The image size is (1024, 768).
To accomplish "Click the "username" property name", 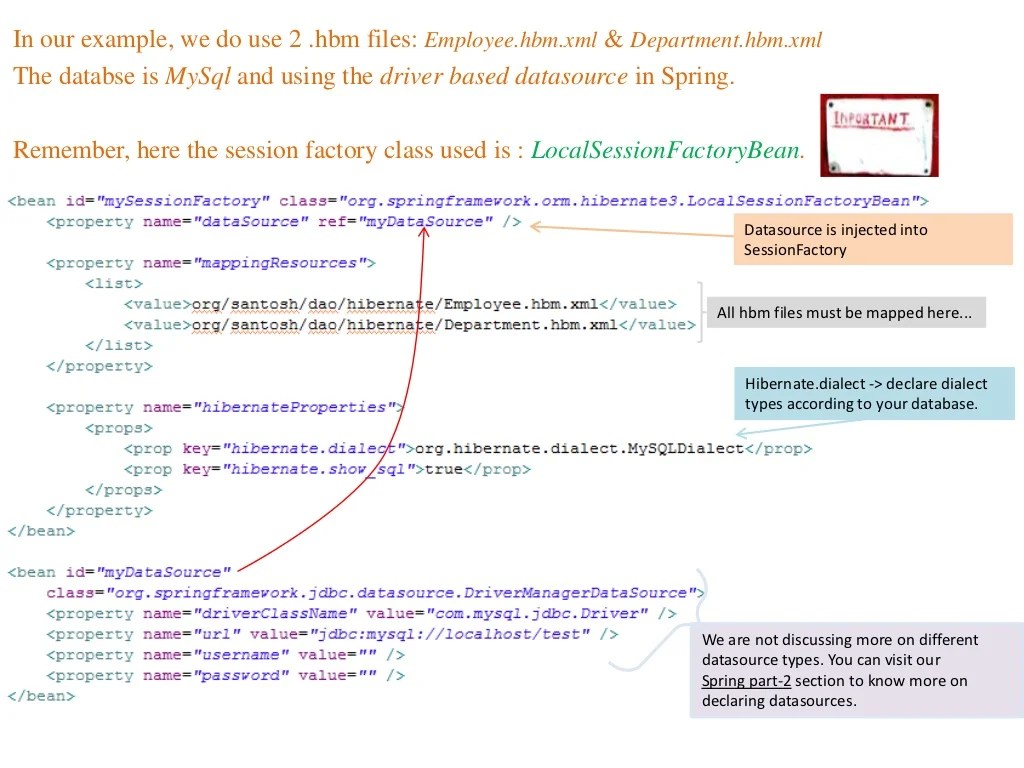I will coord(241,655).
